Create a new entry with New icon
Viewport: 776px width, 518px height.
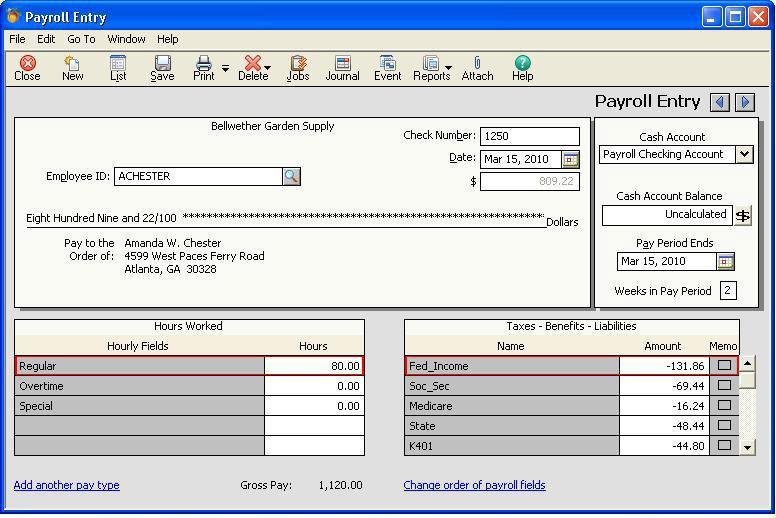pos(72,68)
